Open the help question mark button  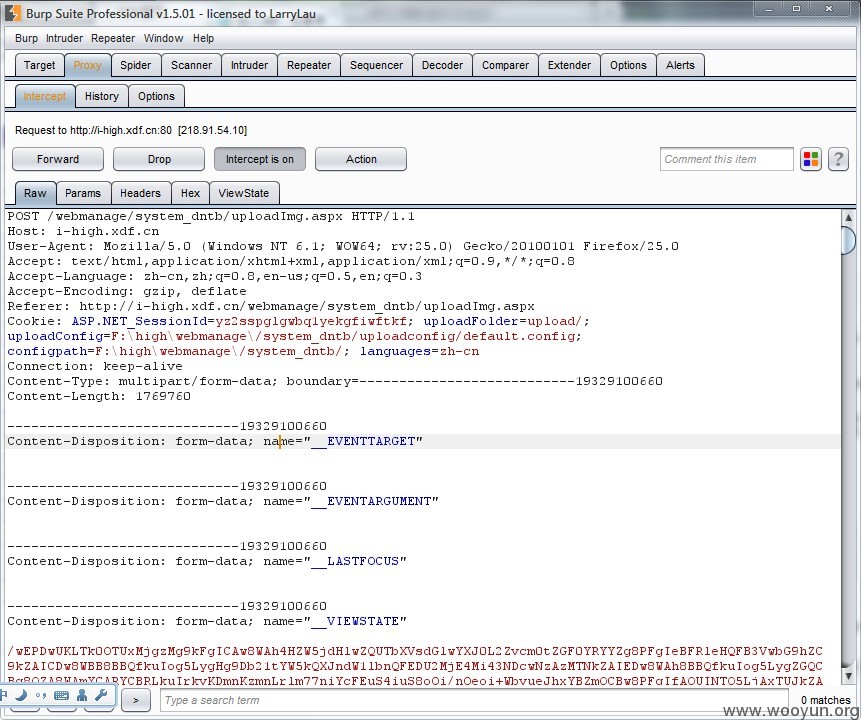(x=838, y=159)
